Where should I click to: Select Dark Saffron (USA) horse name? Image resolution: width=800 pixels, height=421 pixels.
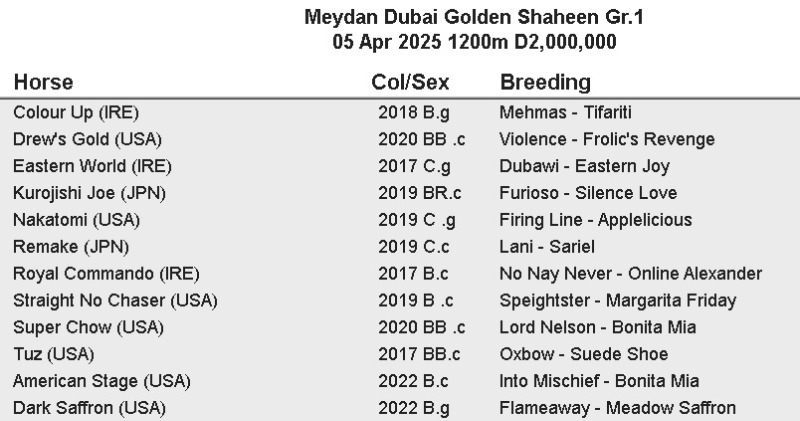(x=90, y=408)
